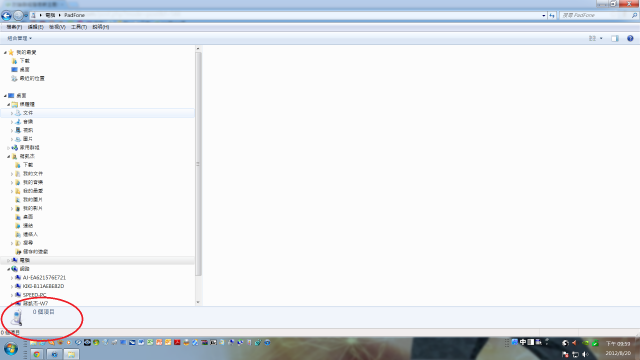The image size is (640, 360).
Task: Click the navigation pane scrollbar thumb
Action: tap(198, 164)
